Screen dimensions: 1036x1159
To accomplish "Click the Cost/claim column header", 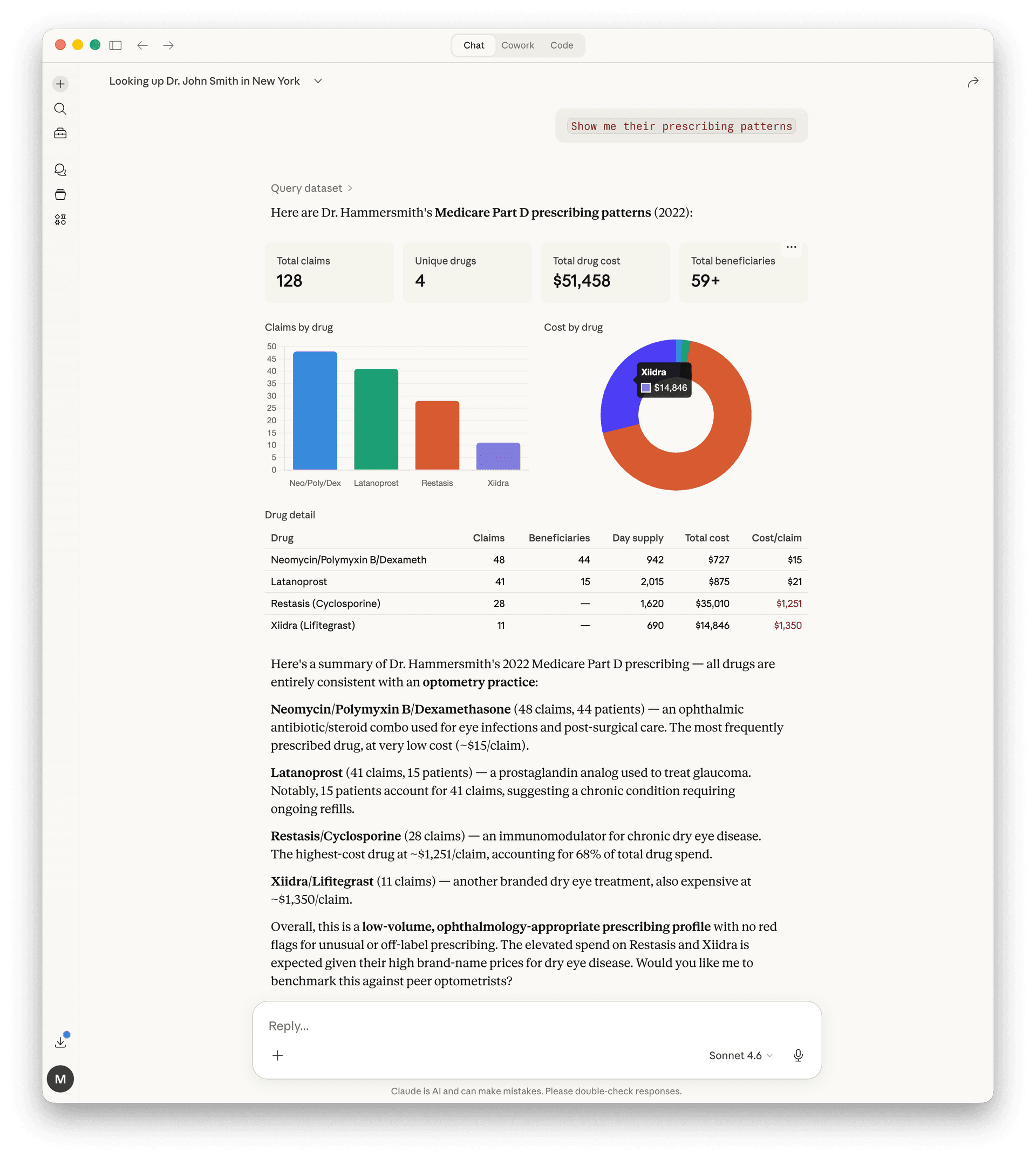I will (776, 538).
